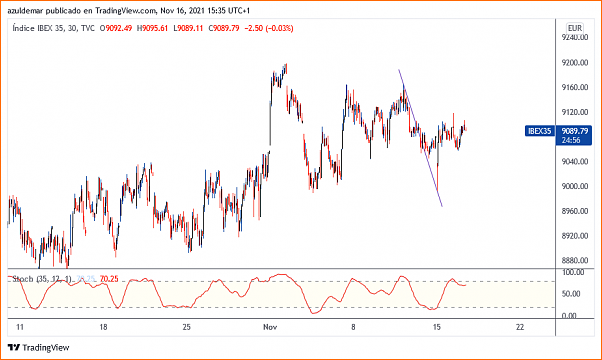Click the 9000.00 price axis label
The image size is (602, 360).
575,186
